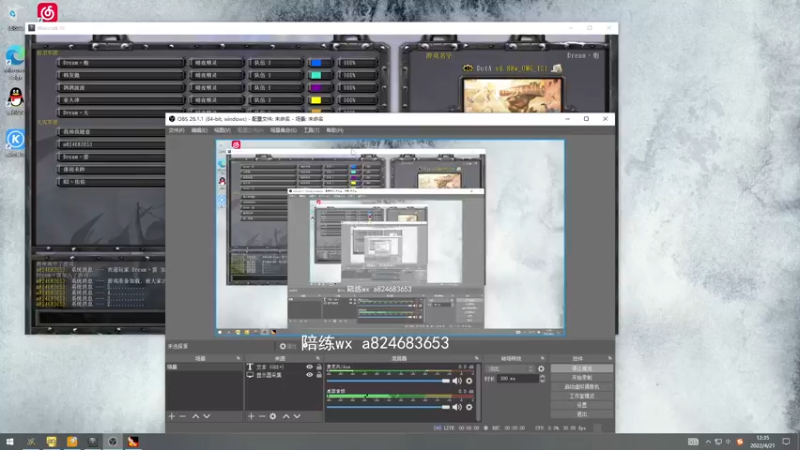Adjust the desktop audio volume slider

388,407
